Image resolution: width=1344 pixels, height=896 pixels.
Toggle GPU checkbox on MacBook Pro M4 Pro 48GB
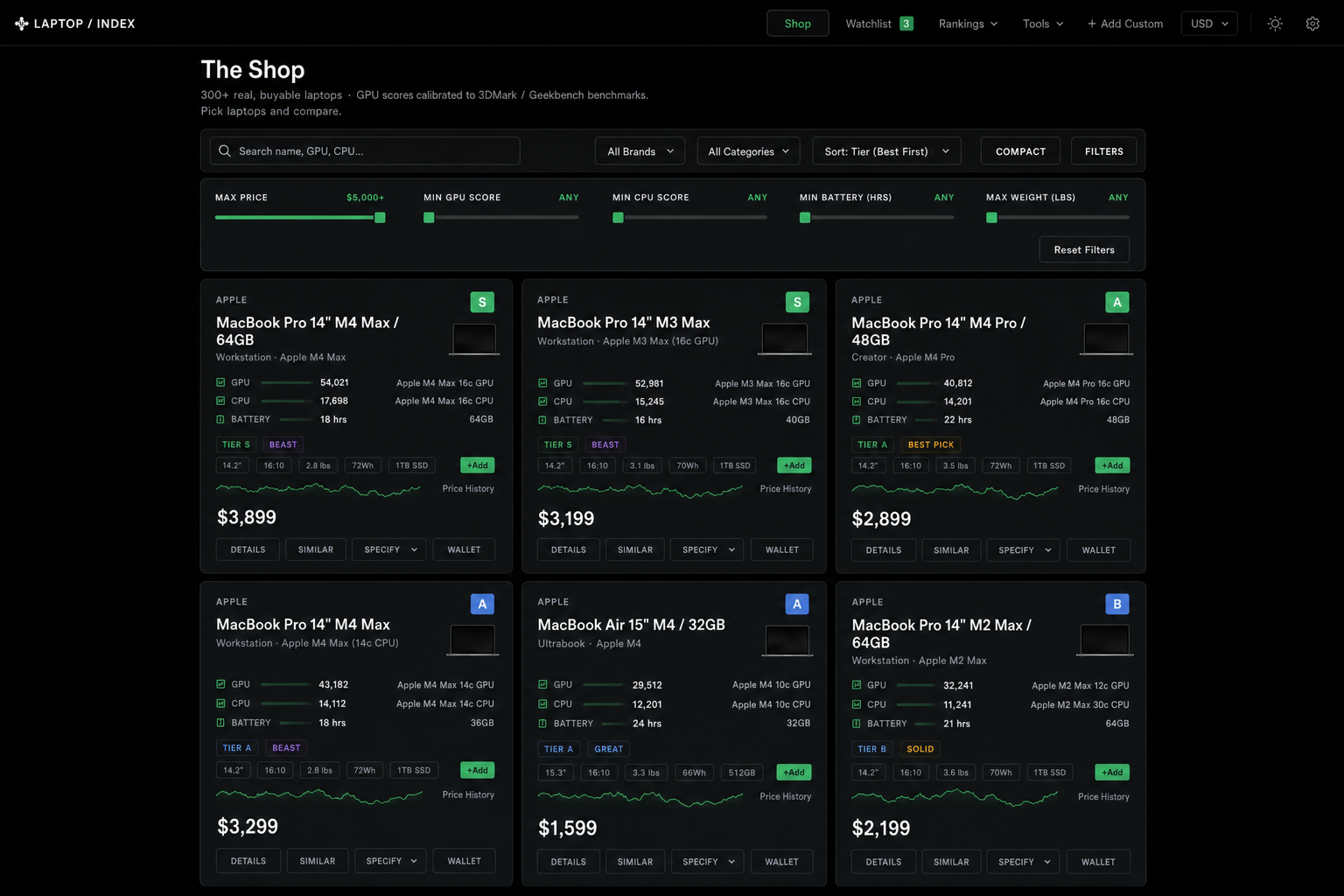coord(856,383)
